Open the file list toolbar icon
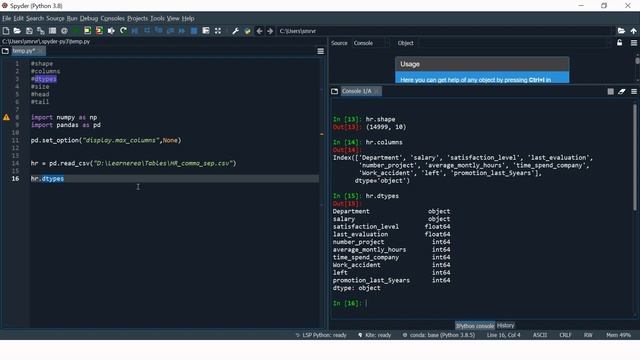 (x=52, y=31)
